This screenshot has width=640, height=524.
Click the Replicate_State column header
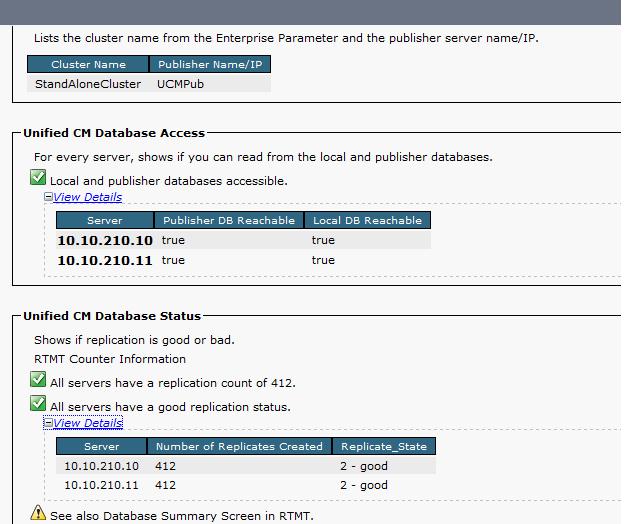[384, 446]
